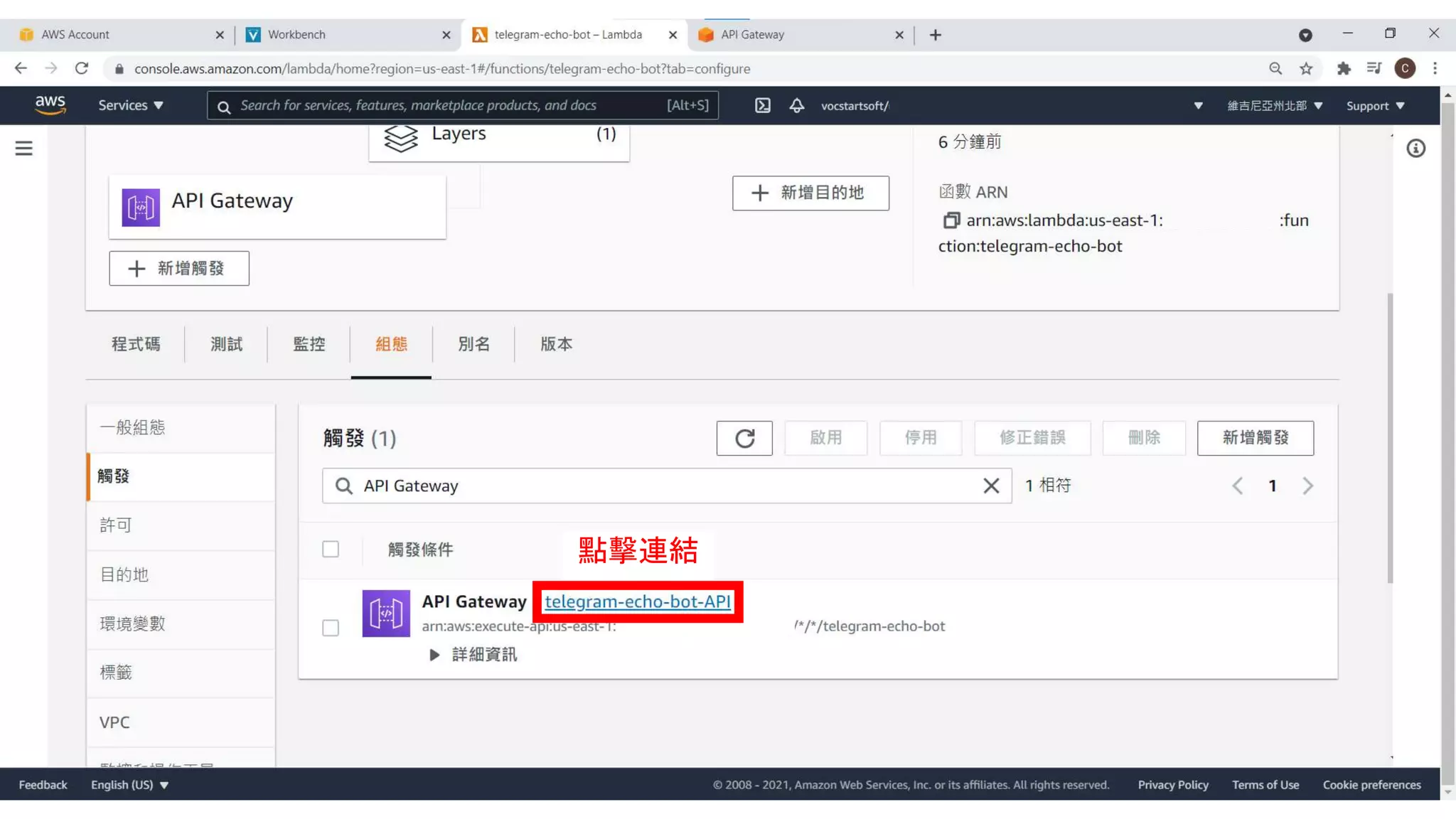The height and width of the screenshot is (819, 1456).
Task: Click 新增目的地 button
Action: 810,193
